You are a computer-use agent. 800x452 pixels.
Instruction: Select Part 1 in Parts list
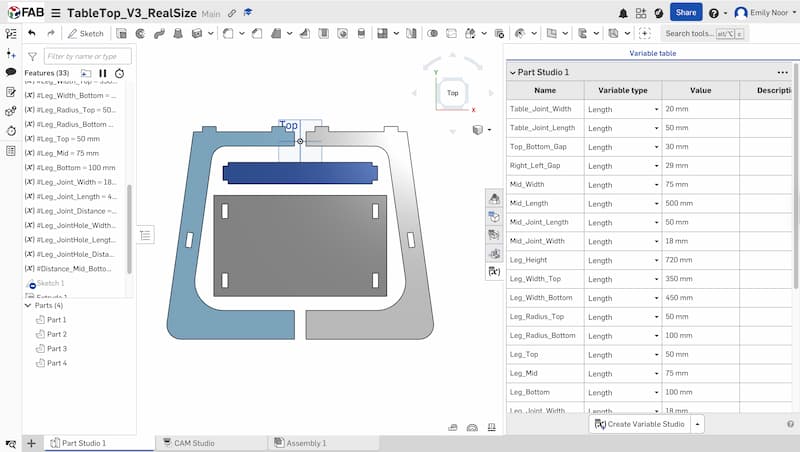pyautogui.click(x=51, y=320)
